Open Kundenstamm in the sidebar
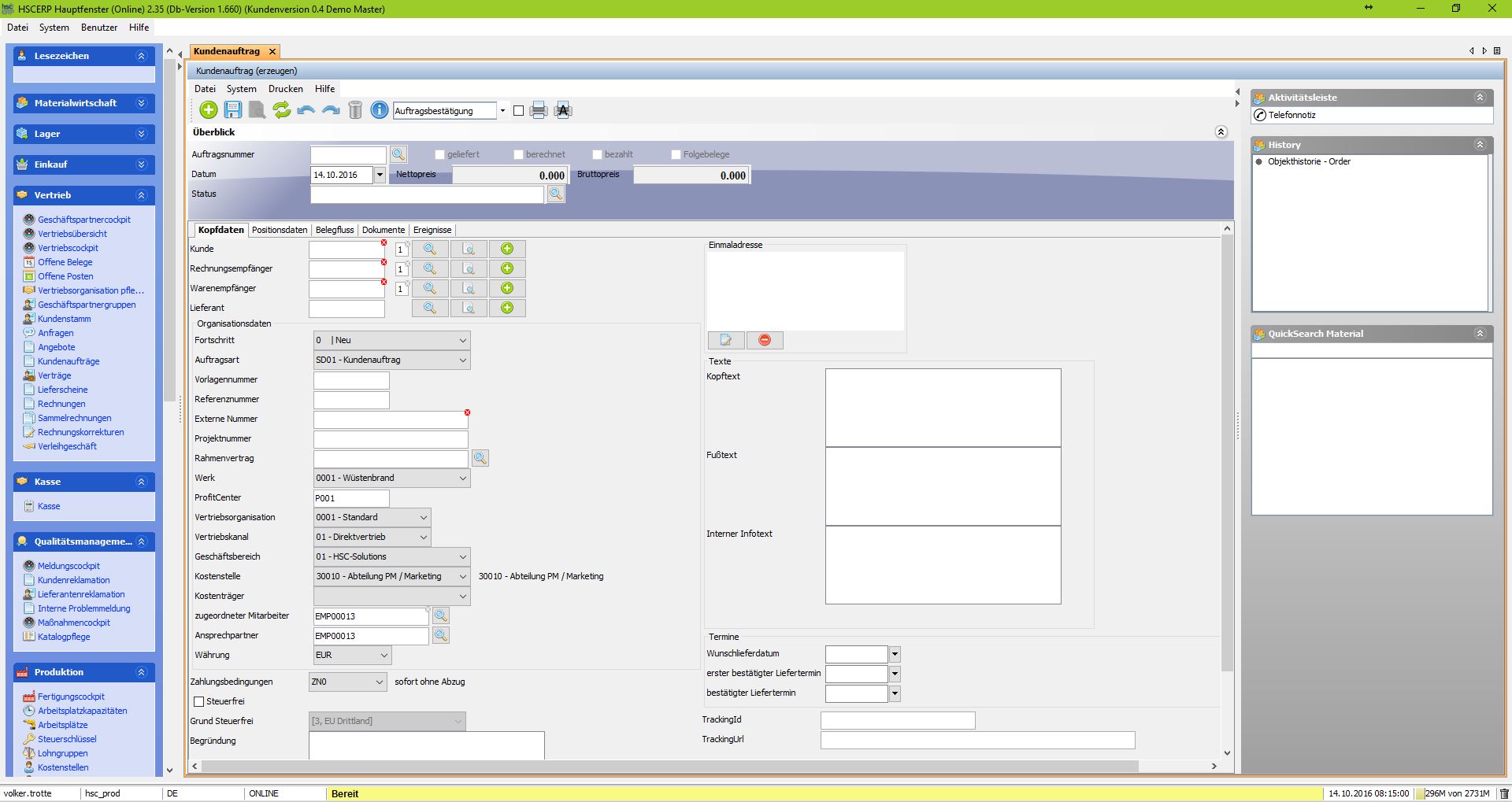This screenshot has height=802, width=1512. [x=65, y=319]
